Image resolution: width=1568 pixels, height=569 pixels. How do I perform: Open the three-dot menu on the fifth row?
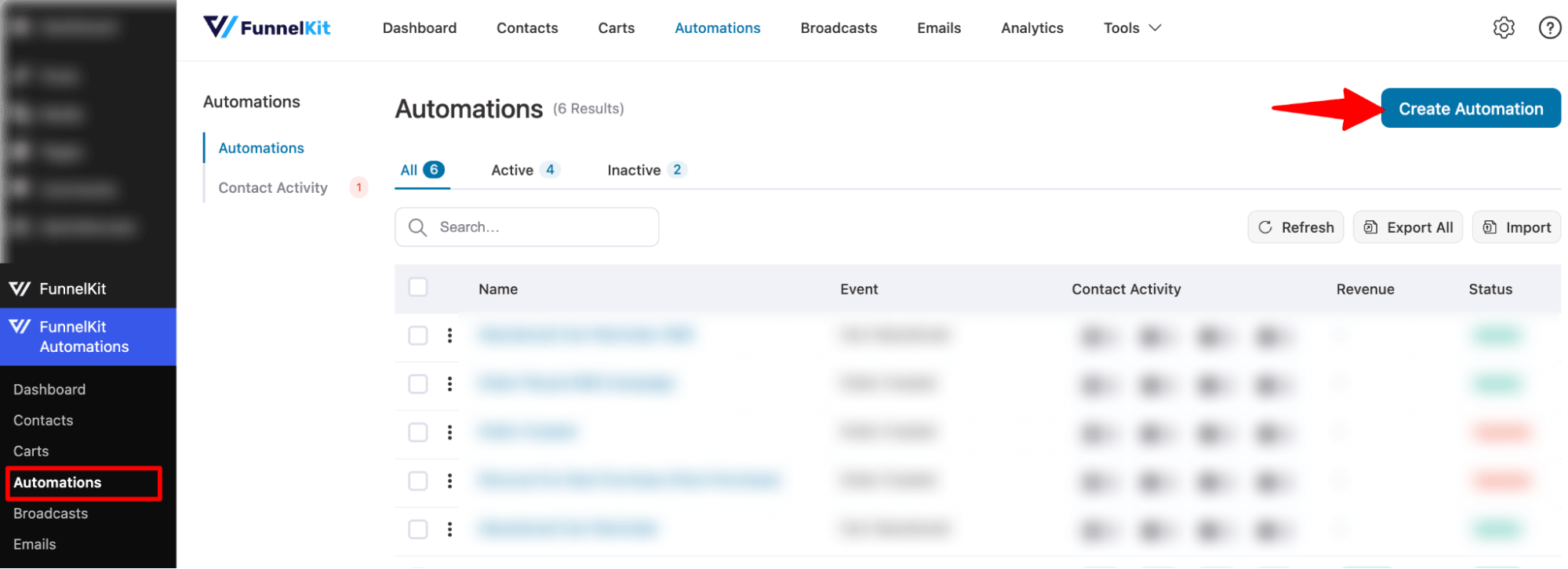[x=449, y=529]
